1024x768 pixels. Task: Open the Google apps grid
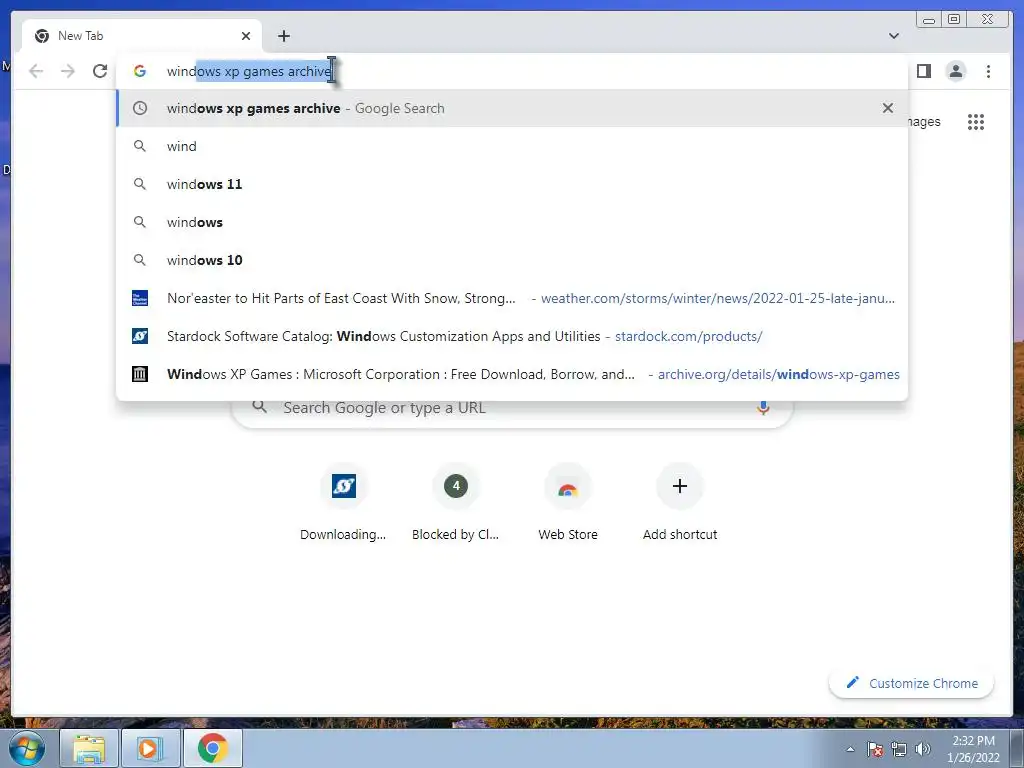(x=976, y=122)
